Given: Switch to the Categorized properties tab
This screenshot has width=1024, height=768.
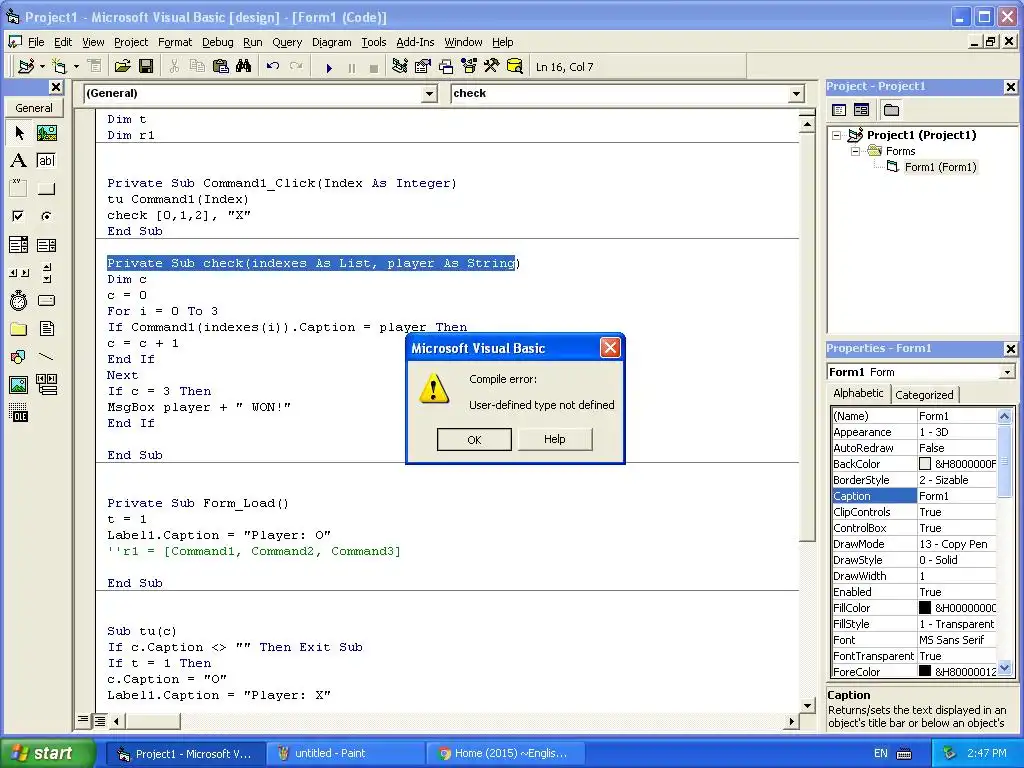Looking at the screenshot, I should click(x=924, y=394).
